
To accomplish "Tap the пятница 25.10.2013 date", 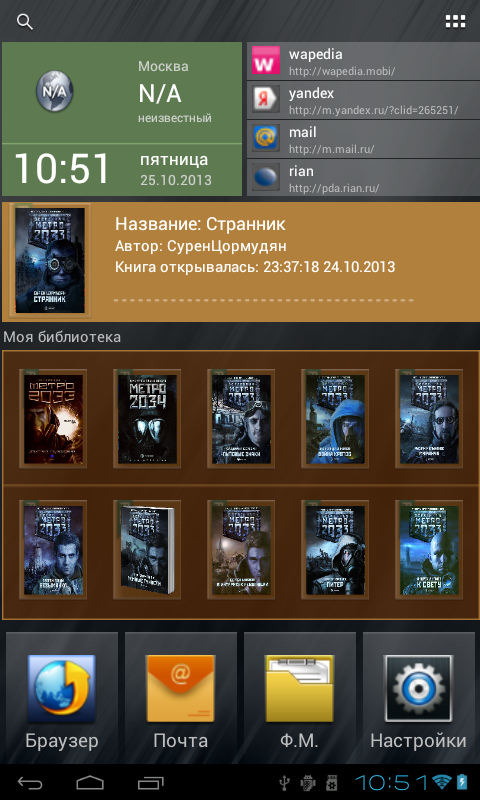I will pyautogui.click(x=175, y=169).
